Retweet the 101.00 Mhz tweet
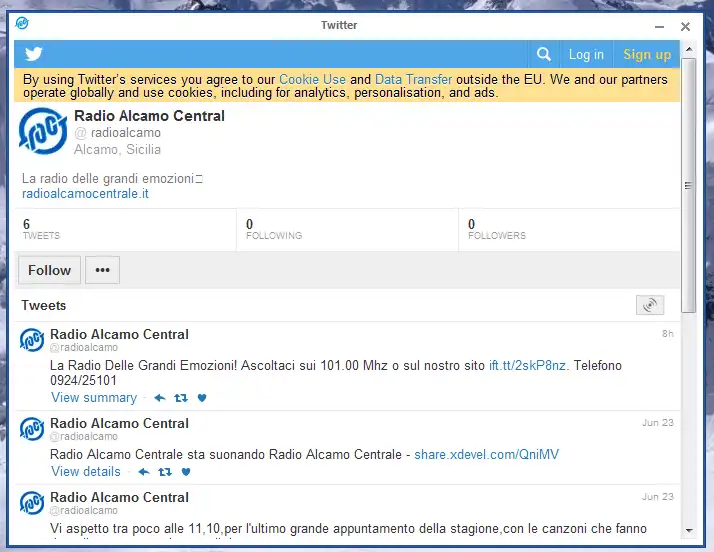 coord(181,398)
